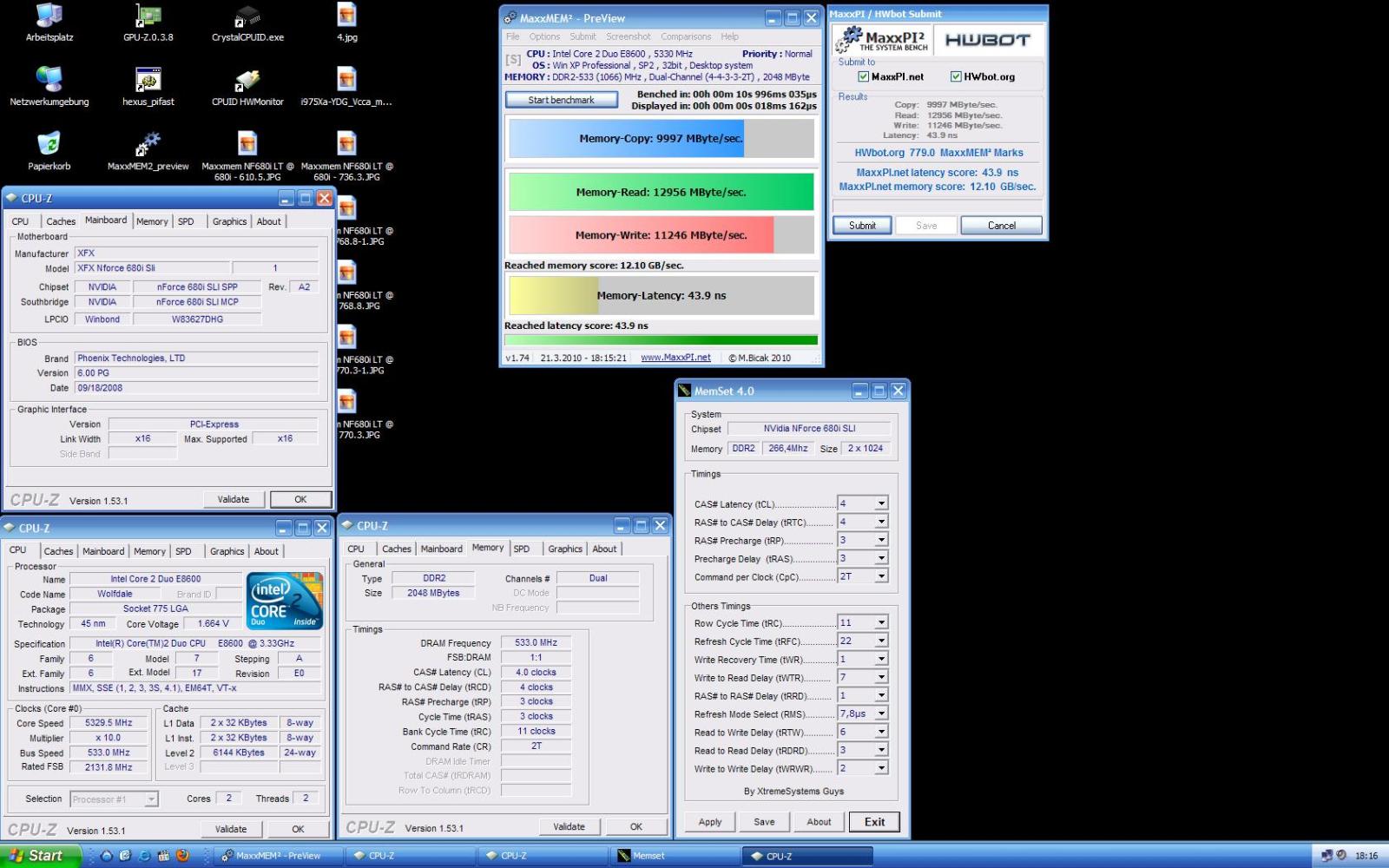Click the MaxxPI² system bench logo

click(885, 40)
